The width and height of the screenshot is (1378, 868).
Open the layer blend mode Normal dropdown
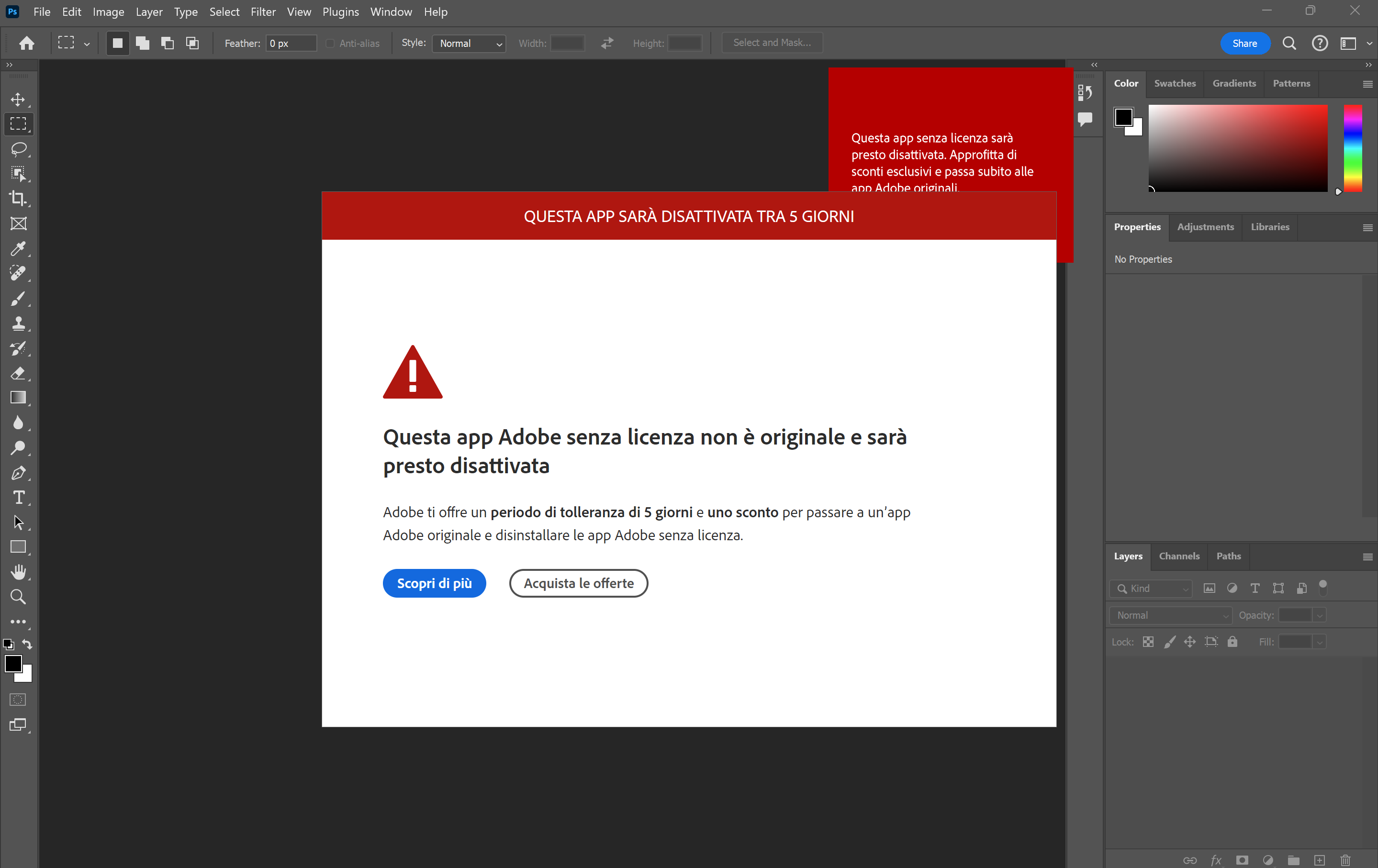click(x=1171, y=615)
